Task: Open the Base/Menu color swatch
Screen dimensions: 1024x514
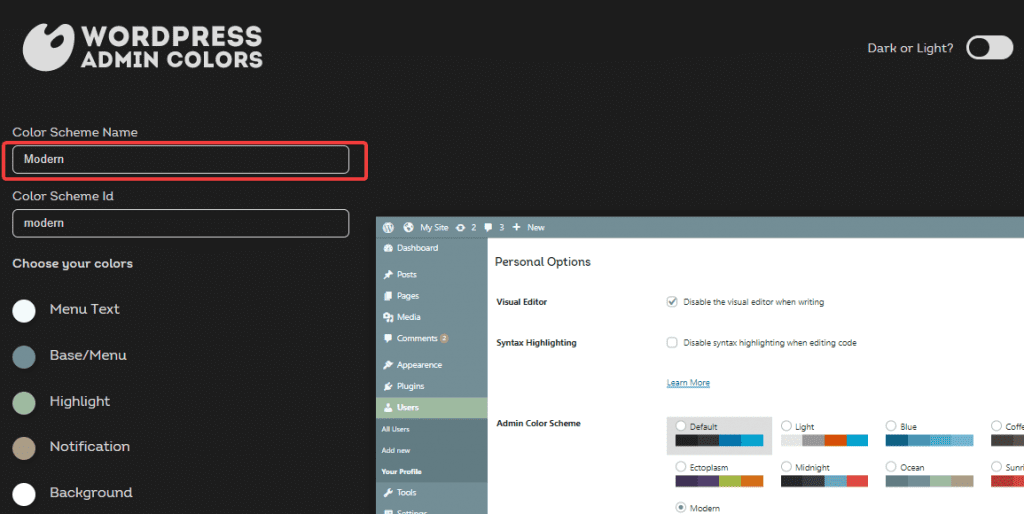Action: point(24,357)
